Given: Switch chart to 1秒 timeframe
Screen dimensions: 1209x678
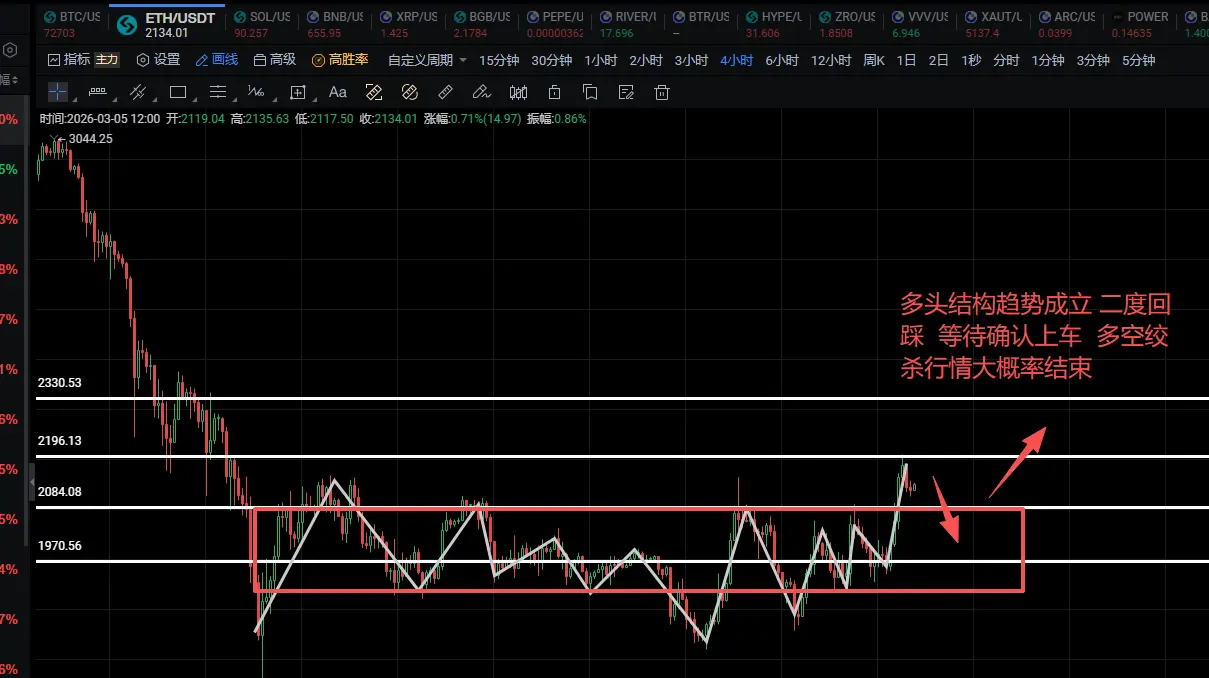Looking at the screenshot, I should (x=971, y=60).
